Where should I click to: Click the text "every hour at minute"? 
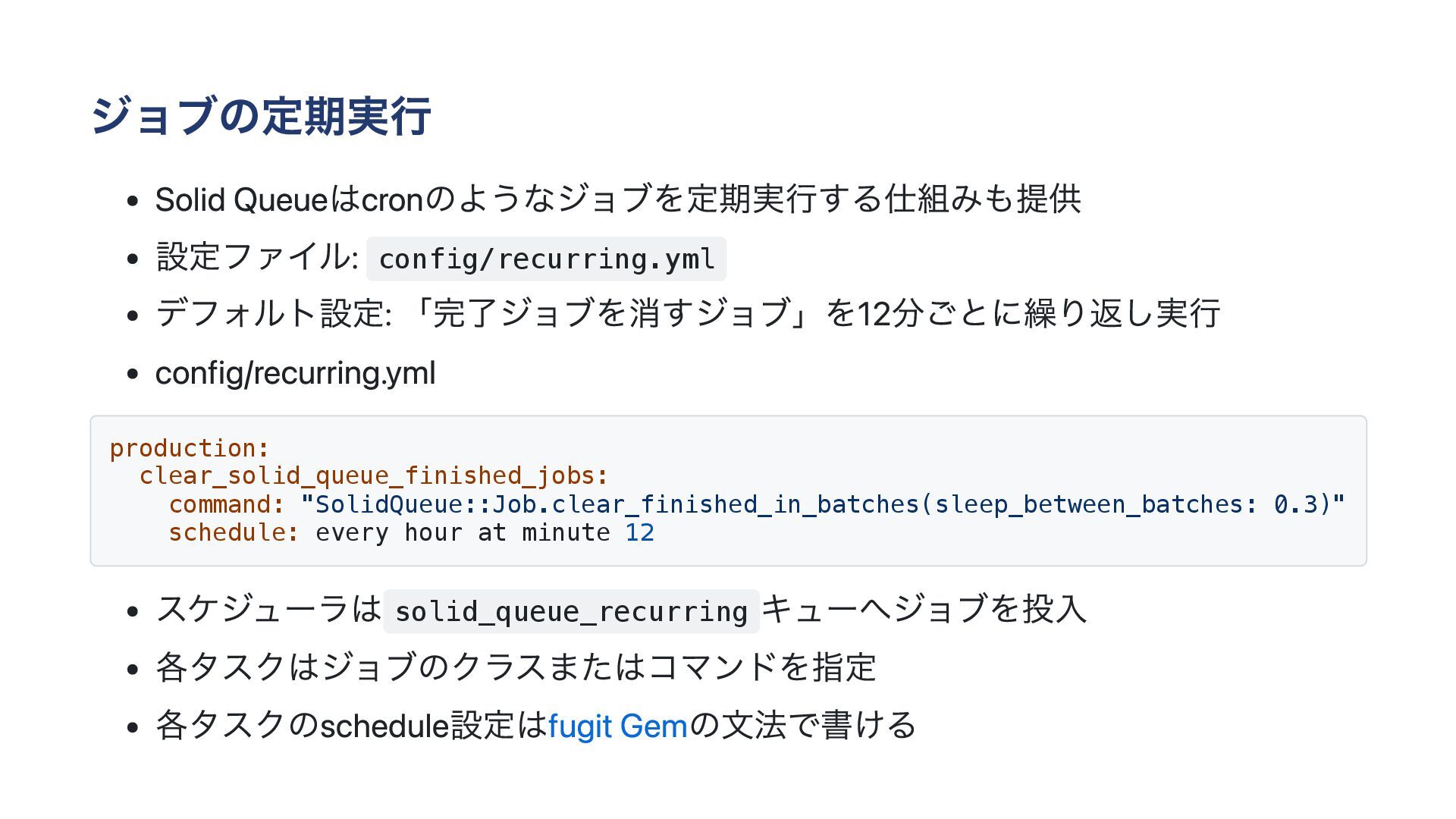[x=463, y=532]
